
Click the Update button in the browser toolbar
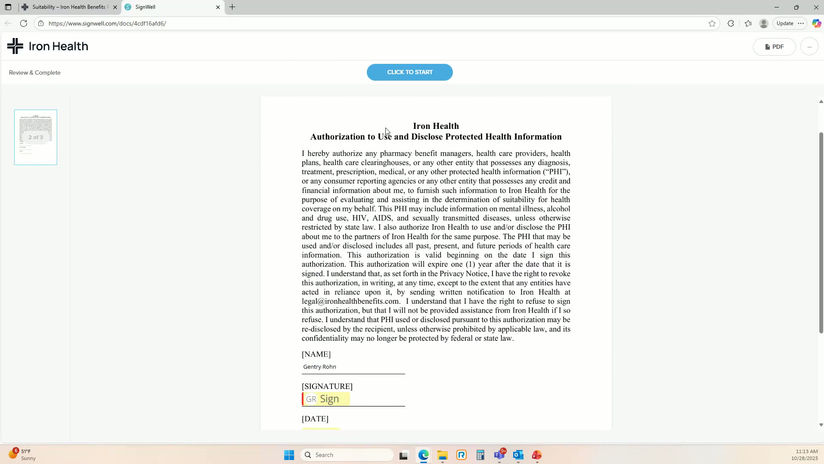pyautogui.click(x=785, y=23)
